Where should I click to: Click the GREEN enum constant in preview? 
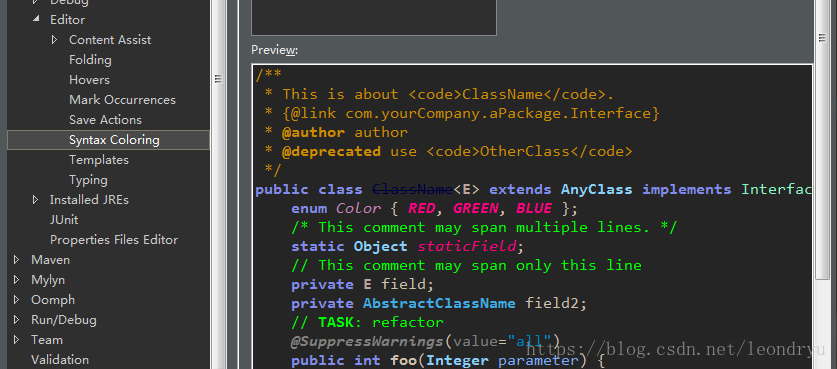click(x=475, y=208)
